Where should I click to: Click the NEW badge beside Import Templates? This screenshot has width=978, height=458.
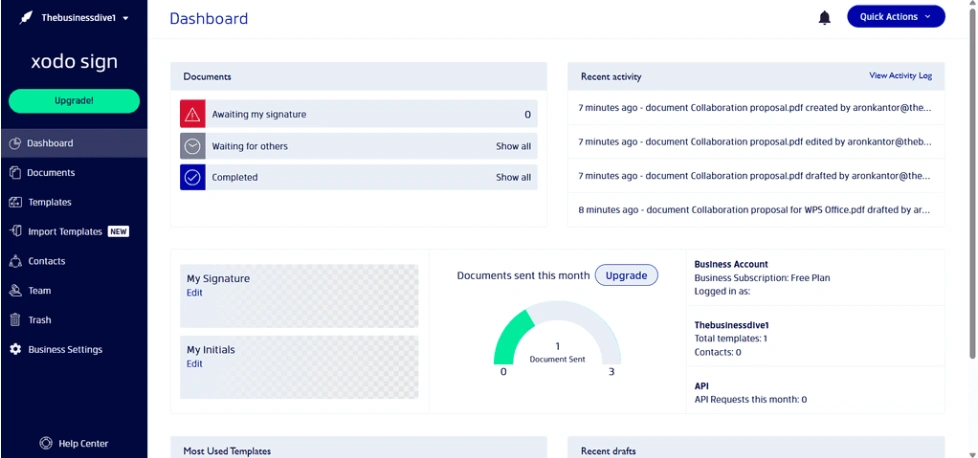(x=119, y=231)
